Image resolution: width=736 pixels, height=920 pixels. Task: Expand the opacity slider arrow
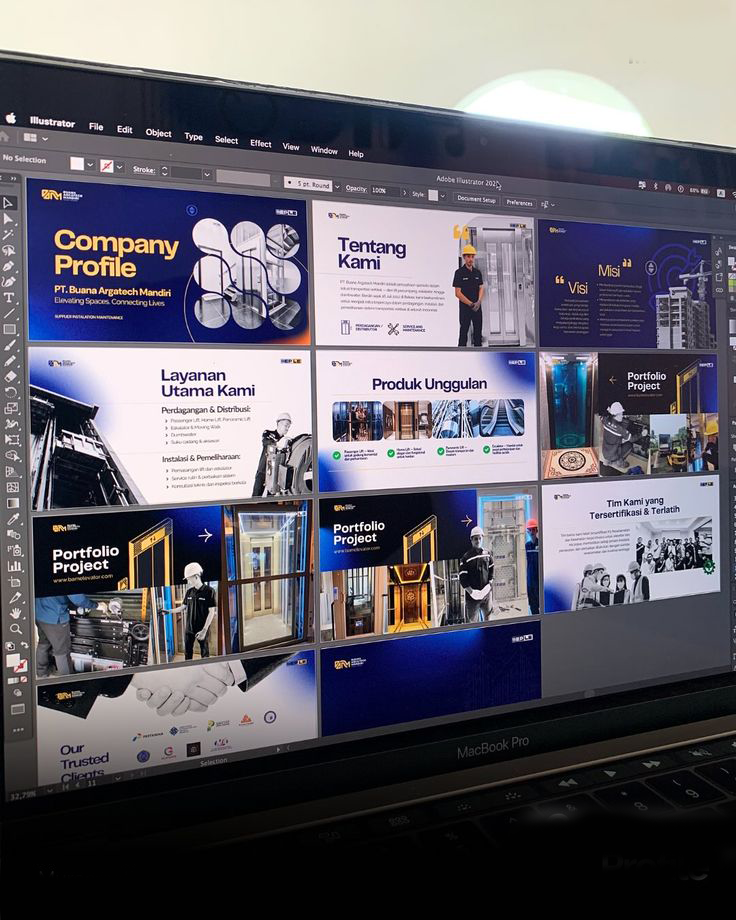coord(404,192)
